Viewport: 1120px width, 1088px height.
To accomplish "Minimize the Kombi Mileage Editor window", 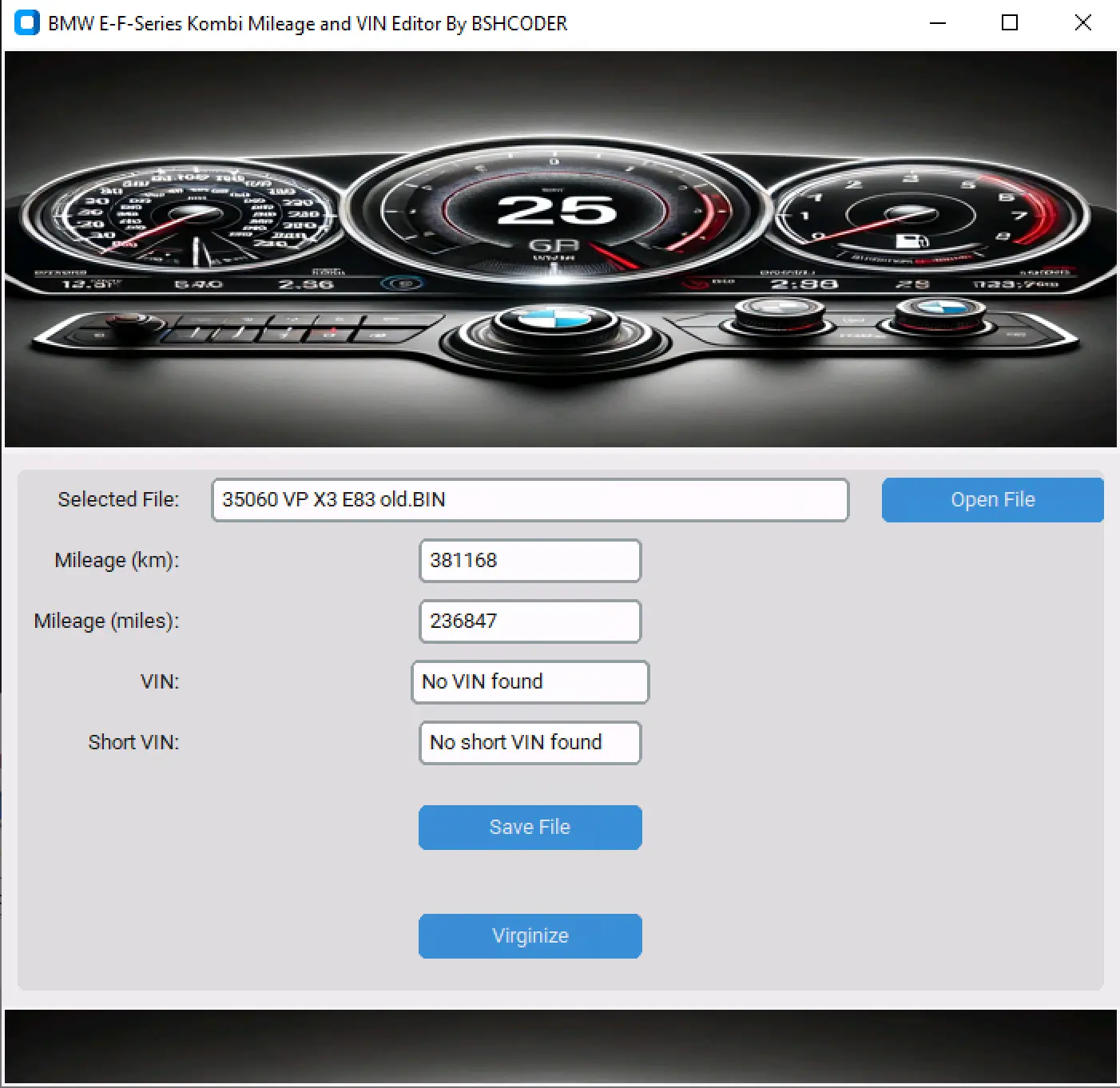I will point(938,23).
